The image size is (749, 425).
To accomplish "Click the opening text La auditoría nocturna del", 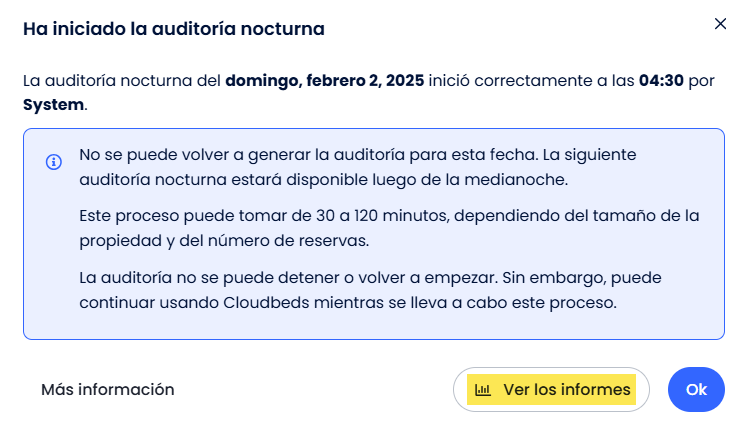I will pyautogui.click(x=122, y=81).
